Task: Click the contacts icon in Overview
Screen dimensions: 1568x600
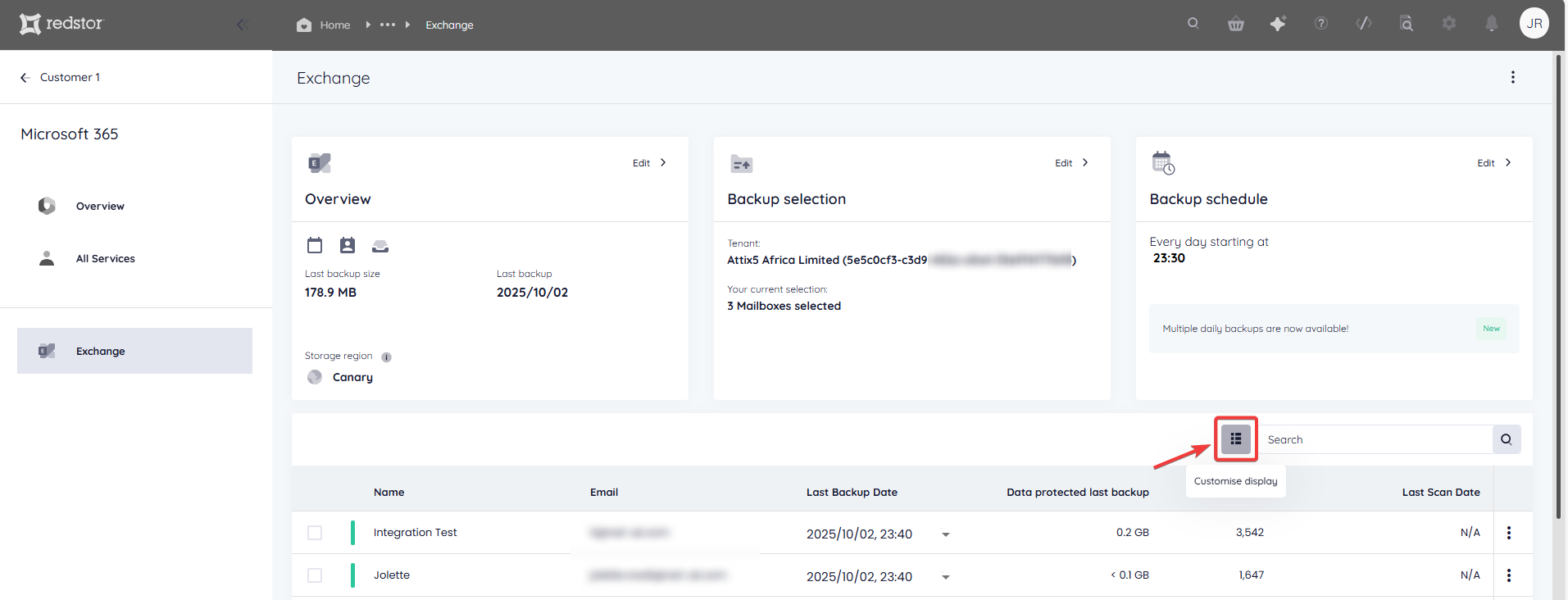Action: 348,245
